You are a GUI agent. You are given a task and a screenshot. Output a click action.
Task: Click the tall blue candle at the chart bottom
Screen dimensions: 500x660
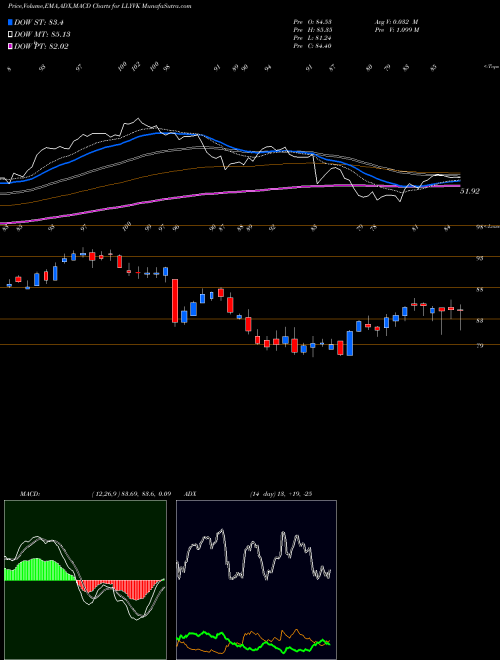coord(350,343)
